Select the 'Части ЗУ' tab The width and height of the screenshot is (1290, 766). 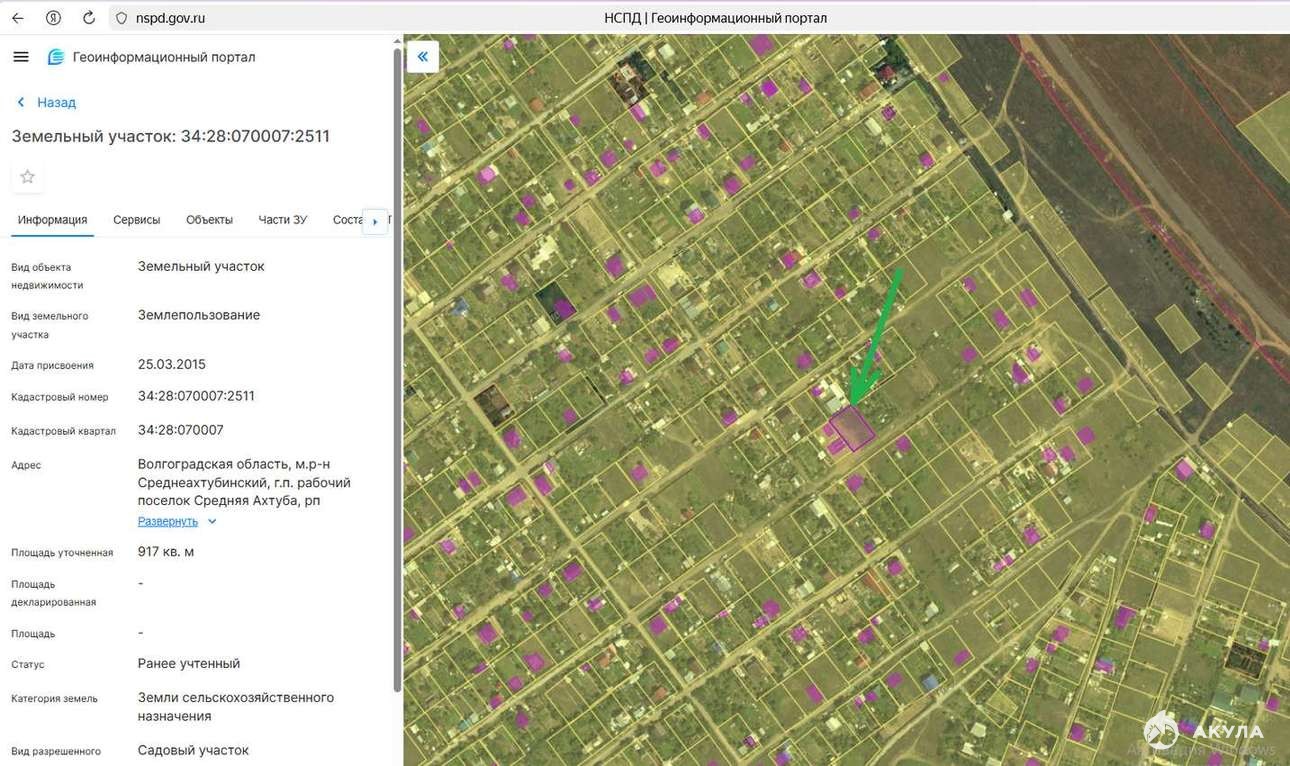(282, 220)
